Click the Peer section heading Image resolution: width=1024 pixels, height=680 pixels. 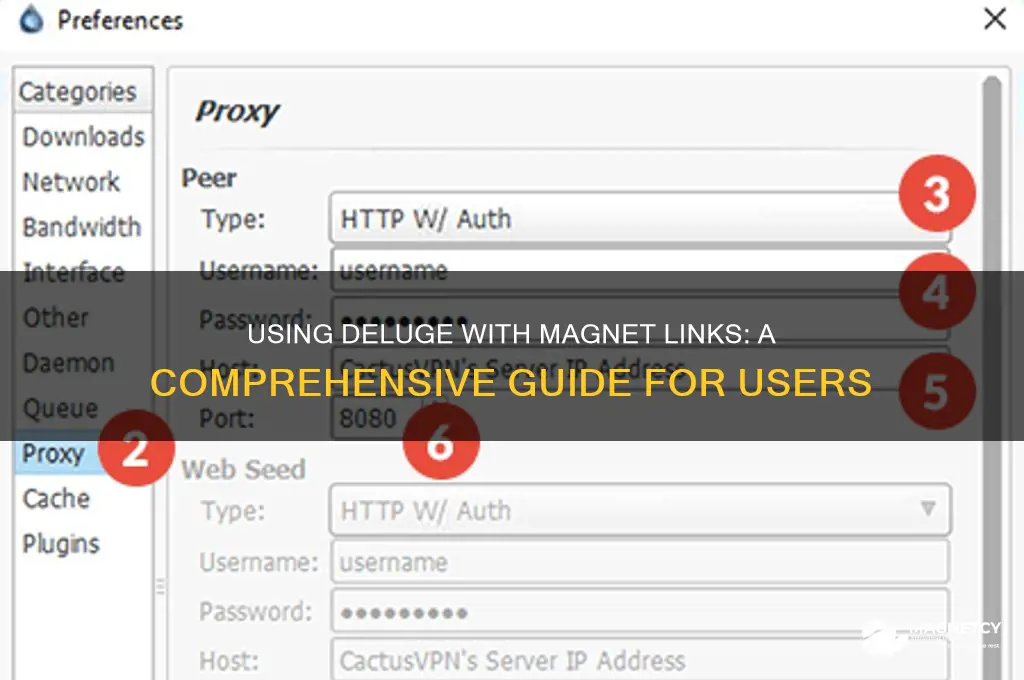coord(209,178)
